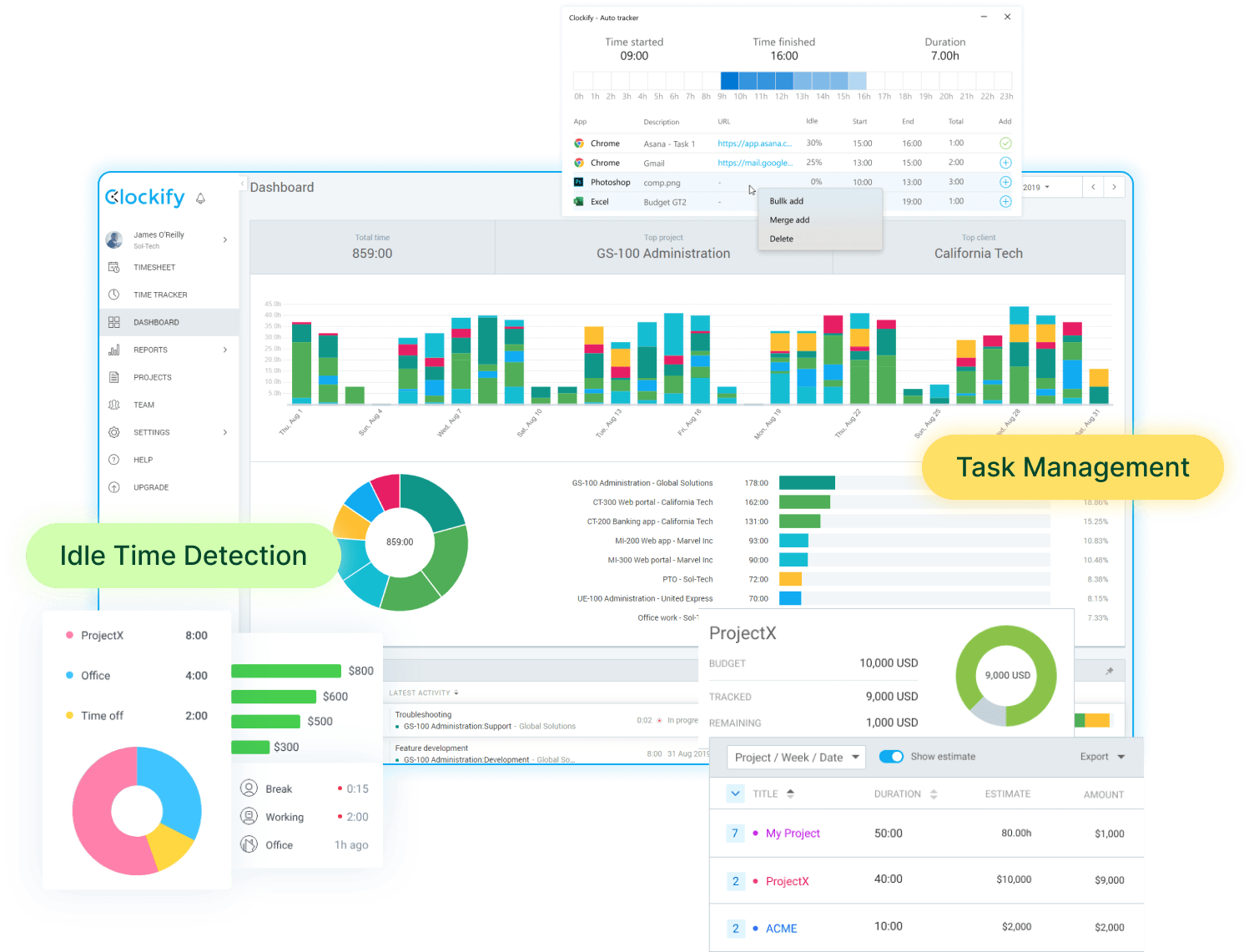Viewport: 1249px width, 952px height.
Task: Open the Projects document icon
Action: tap(114, 377)
